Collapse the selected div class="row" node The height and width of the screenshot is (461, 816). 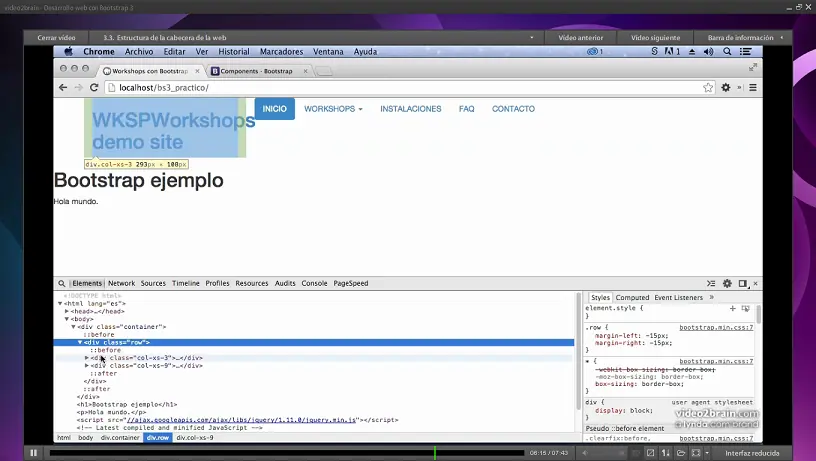tap(80, 342)
